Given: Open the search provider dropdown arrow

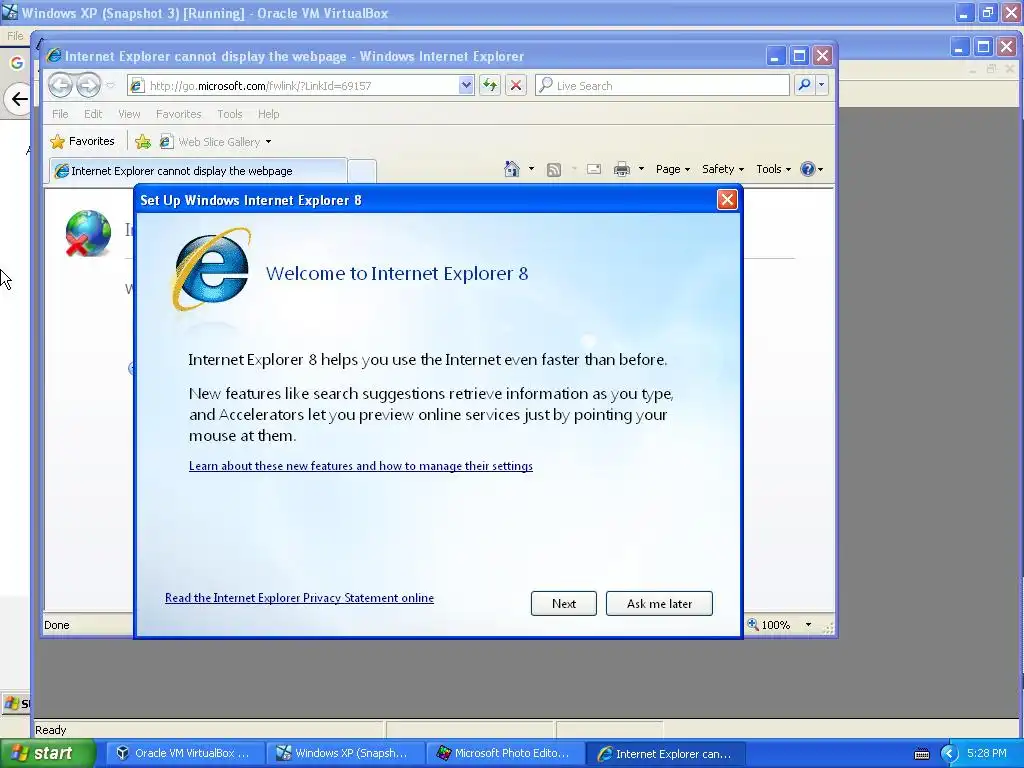Looking at the screenshot, I should tap(822, 85).
